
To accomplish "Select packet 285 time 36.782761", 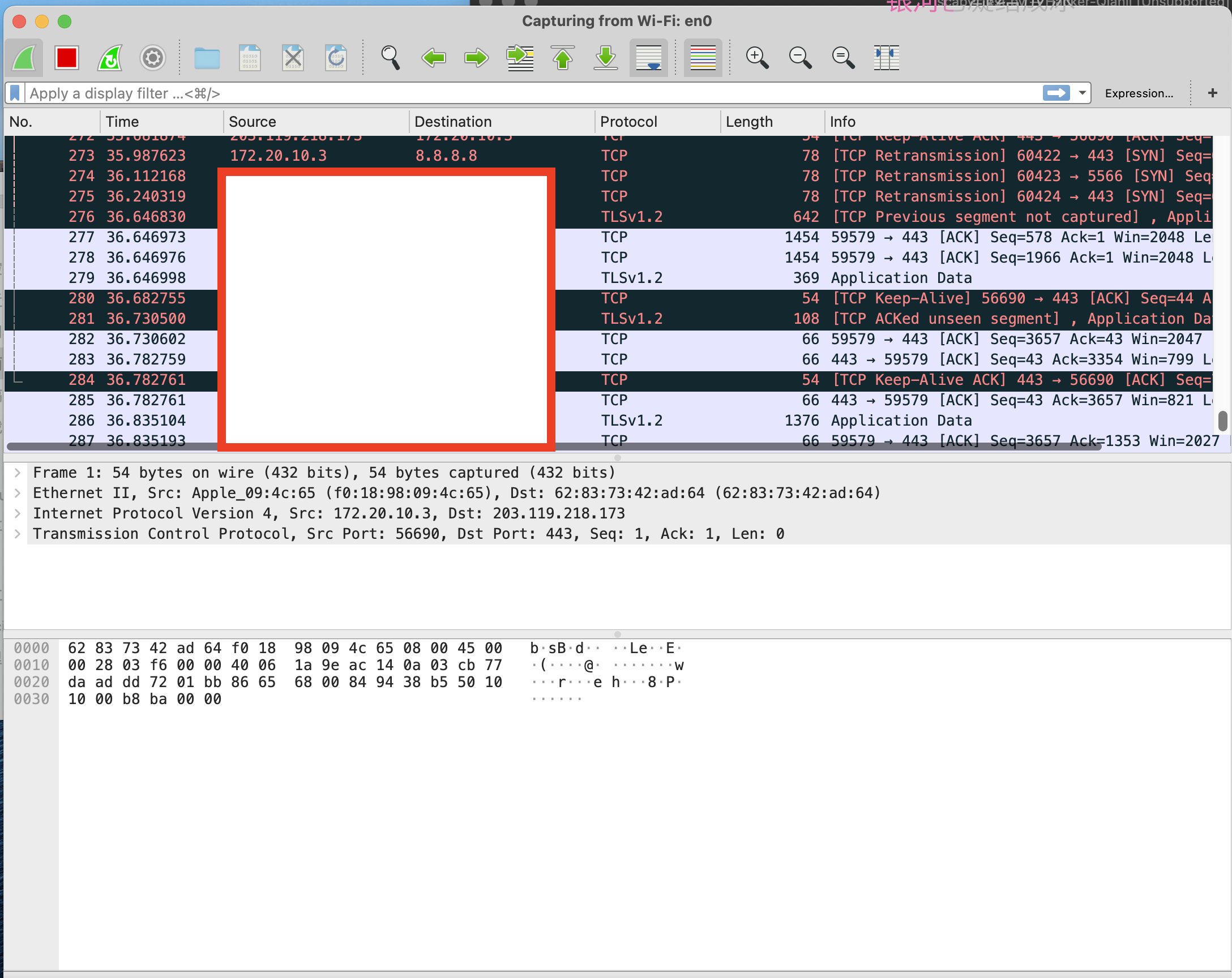I will point(609,400).
